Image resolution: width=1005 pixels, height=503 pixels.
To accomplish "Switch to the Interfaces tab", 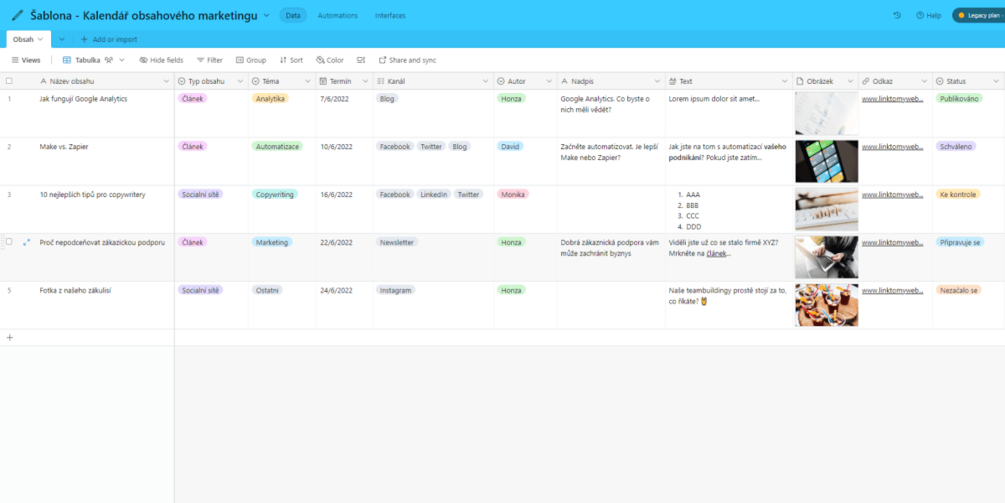I will click(390, 15).
